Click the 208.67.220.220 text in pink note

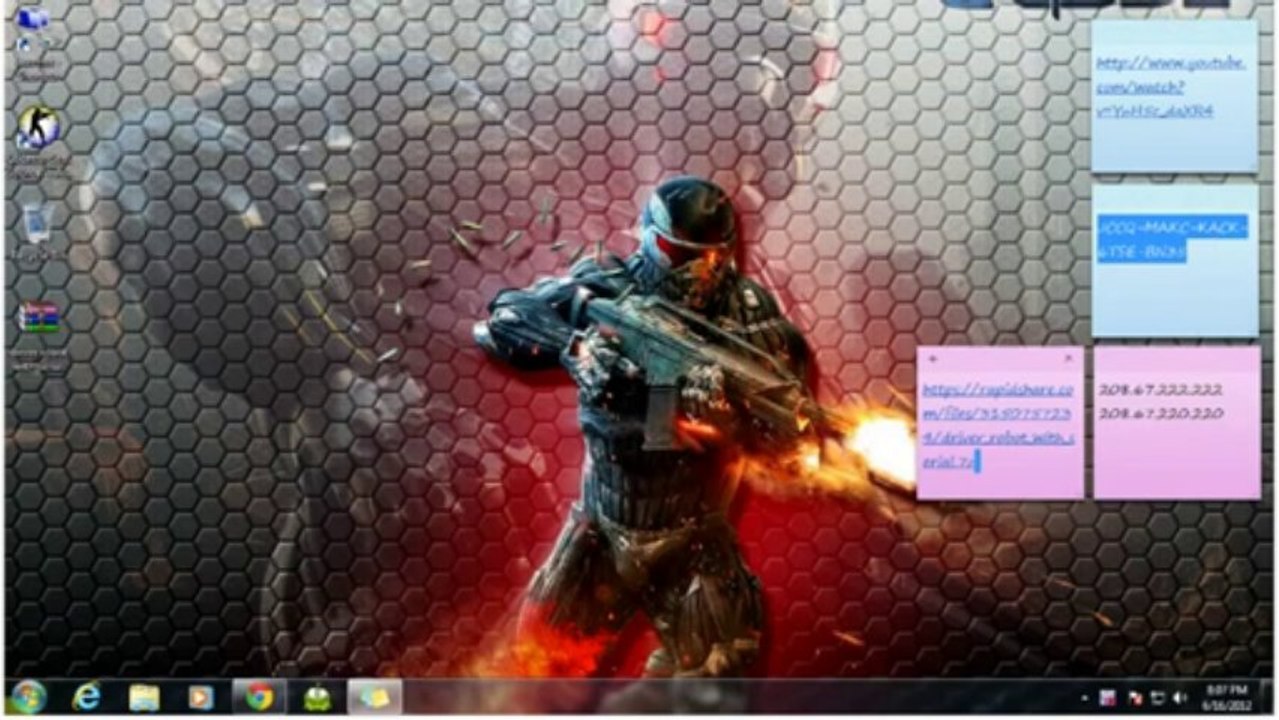pos(1160,413)
